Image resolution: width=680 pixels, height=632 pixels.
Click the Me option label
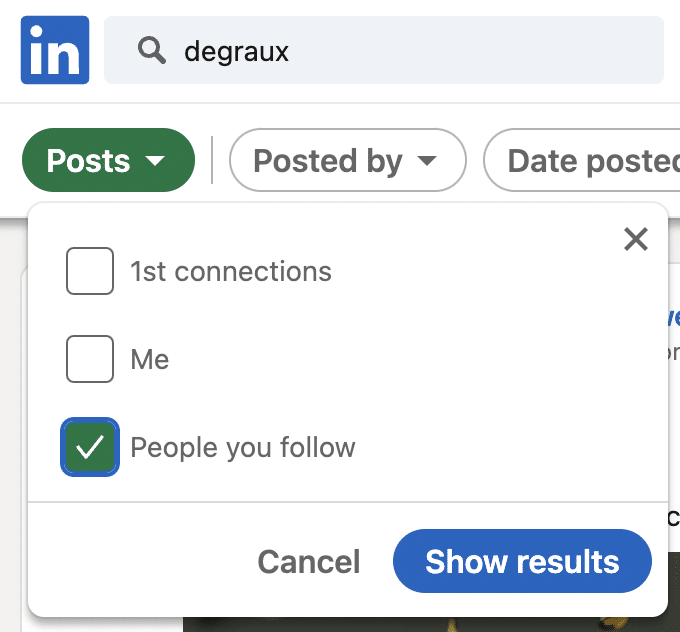pyautogui.click(x=150, y=359)
